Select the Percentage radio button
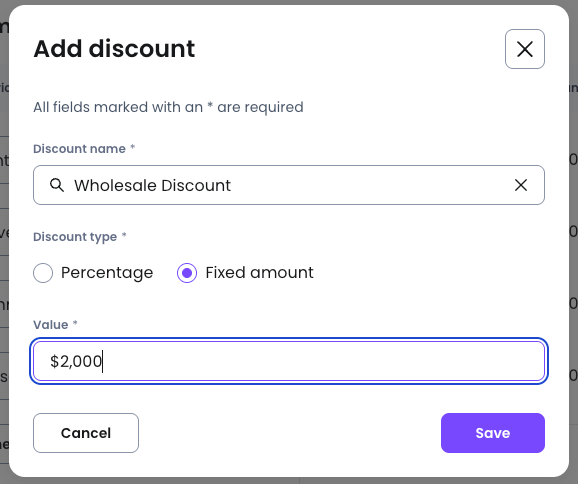Image resolution: width=578 pixels, height=484 pixels. (43, 273)
